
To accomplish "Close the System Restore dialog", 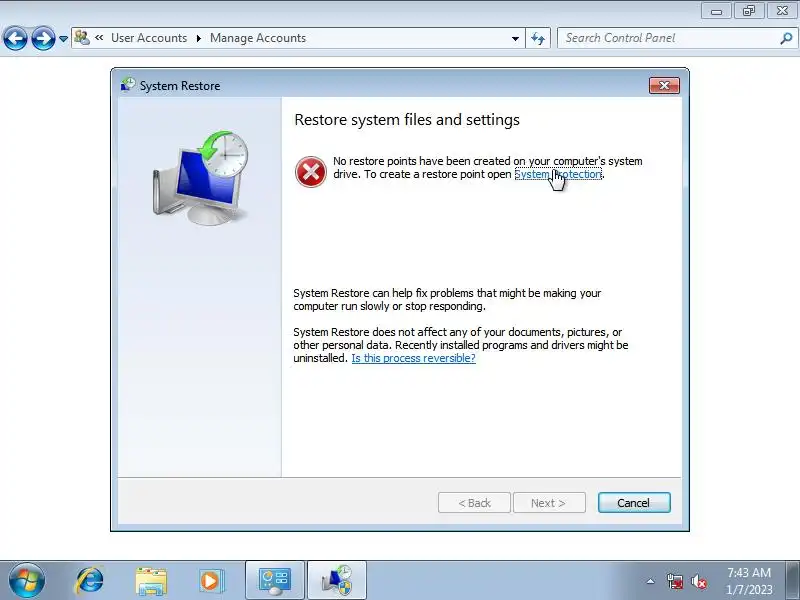I will 664,86.
